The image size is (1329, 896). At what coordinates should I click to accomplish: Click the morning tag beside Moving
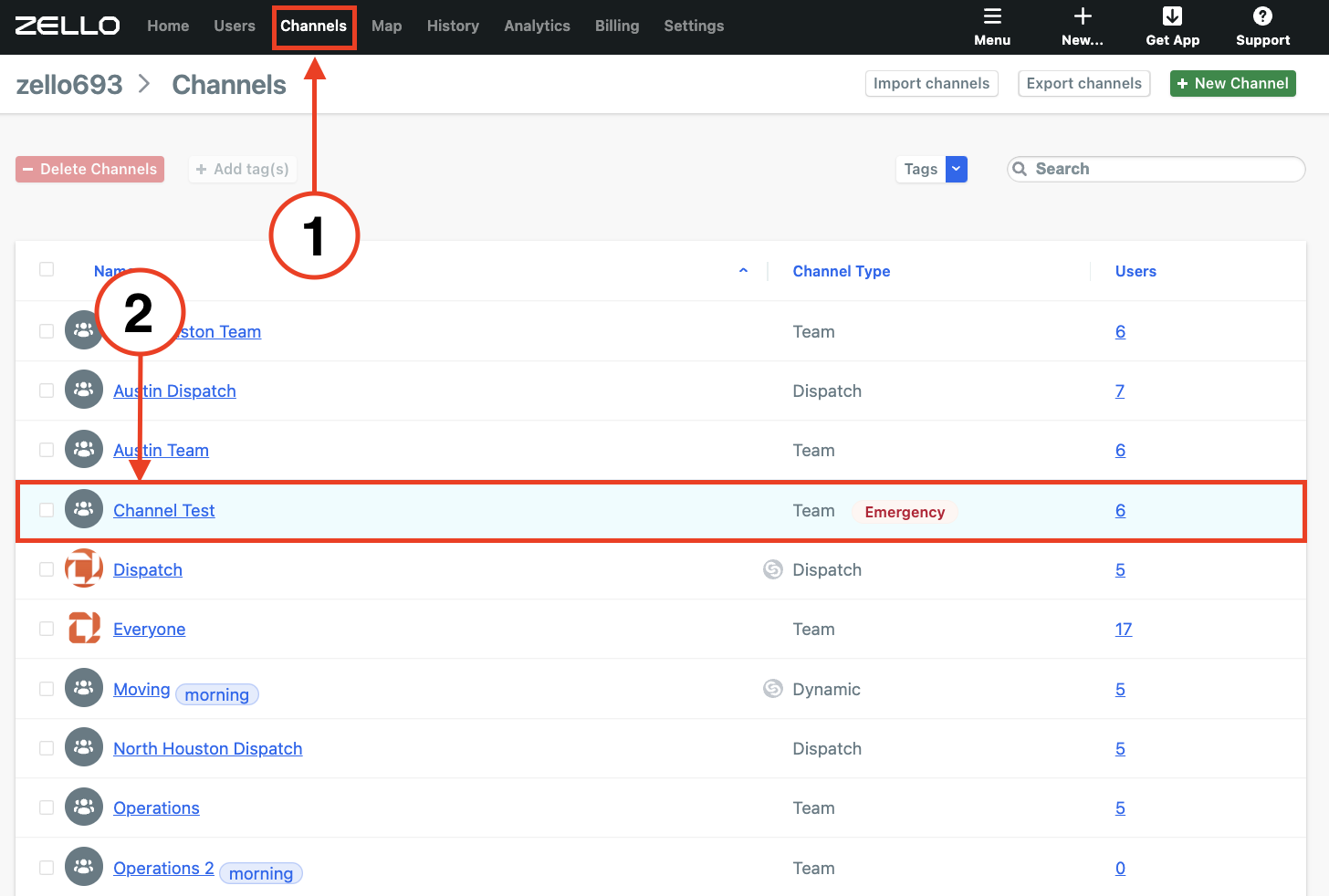[217, 694]
